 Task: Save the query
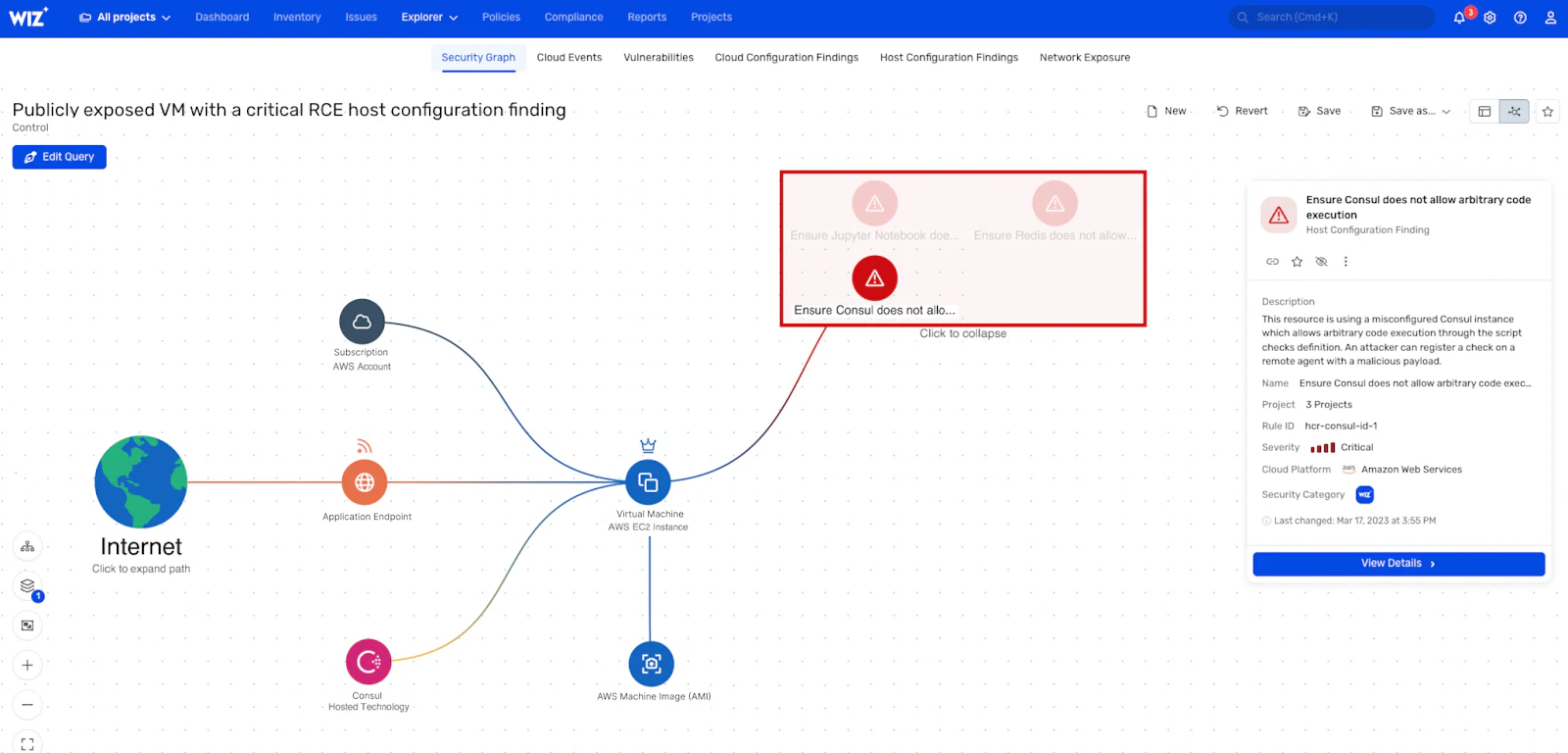pyautogui.click(x=1319, y=112)
